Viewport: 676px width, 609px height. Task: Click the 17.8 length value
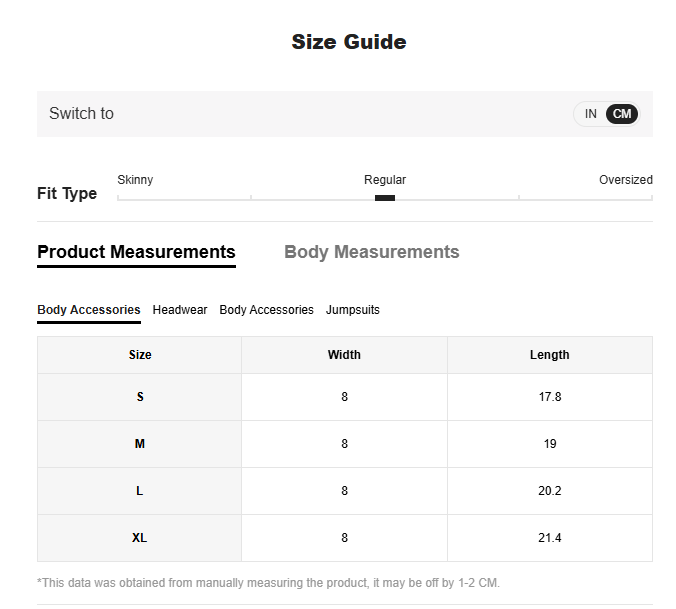[x=549, y=397]
